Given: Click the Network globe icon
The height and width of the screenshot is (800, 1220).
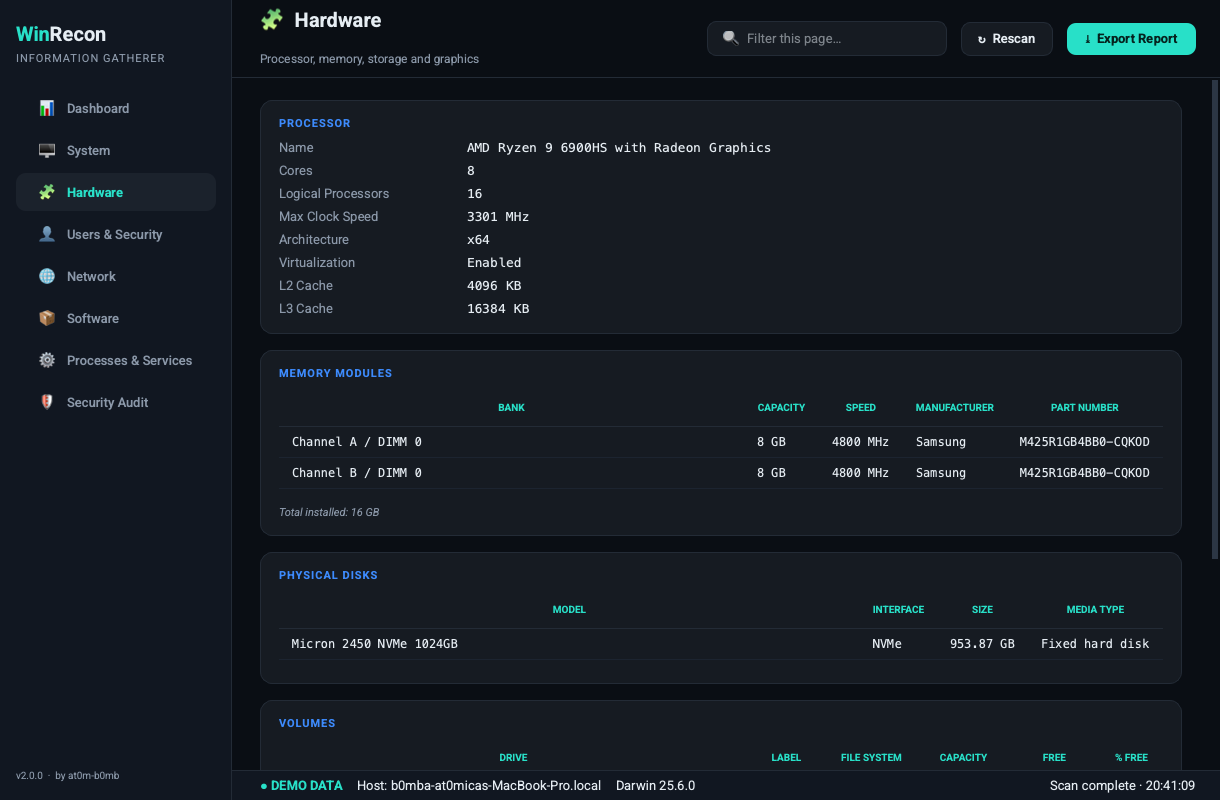Looking at the screenshot, I should [x=47, y=276].
